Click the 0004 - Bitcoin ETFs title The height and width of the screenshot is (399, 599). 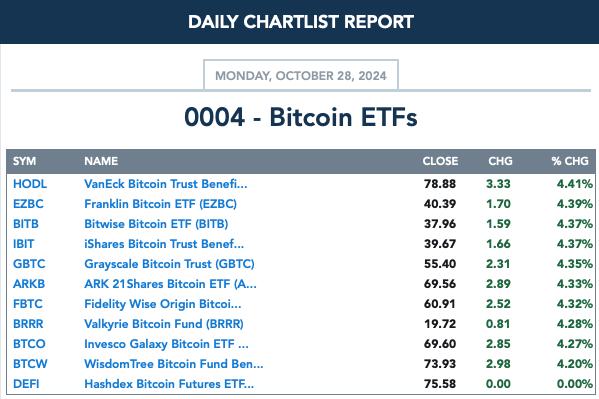tap(301, 117)
